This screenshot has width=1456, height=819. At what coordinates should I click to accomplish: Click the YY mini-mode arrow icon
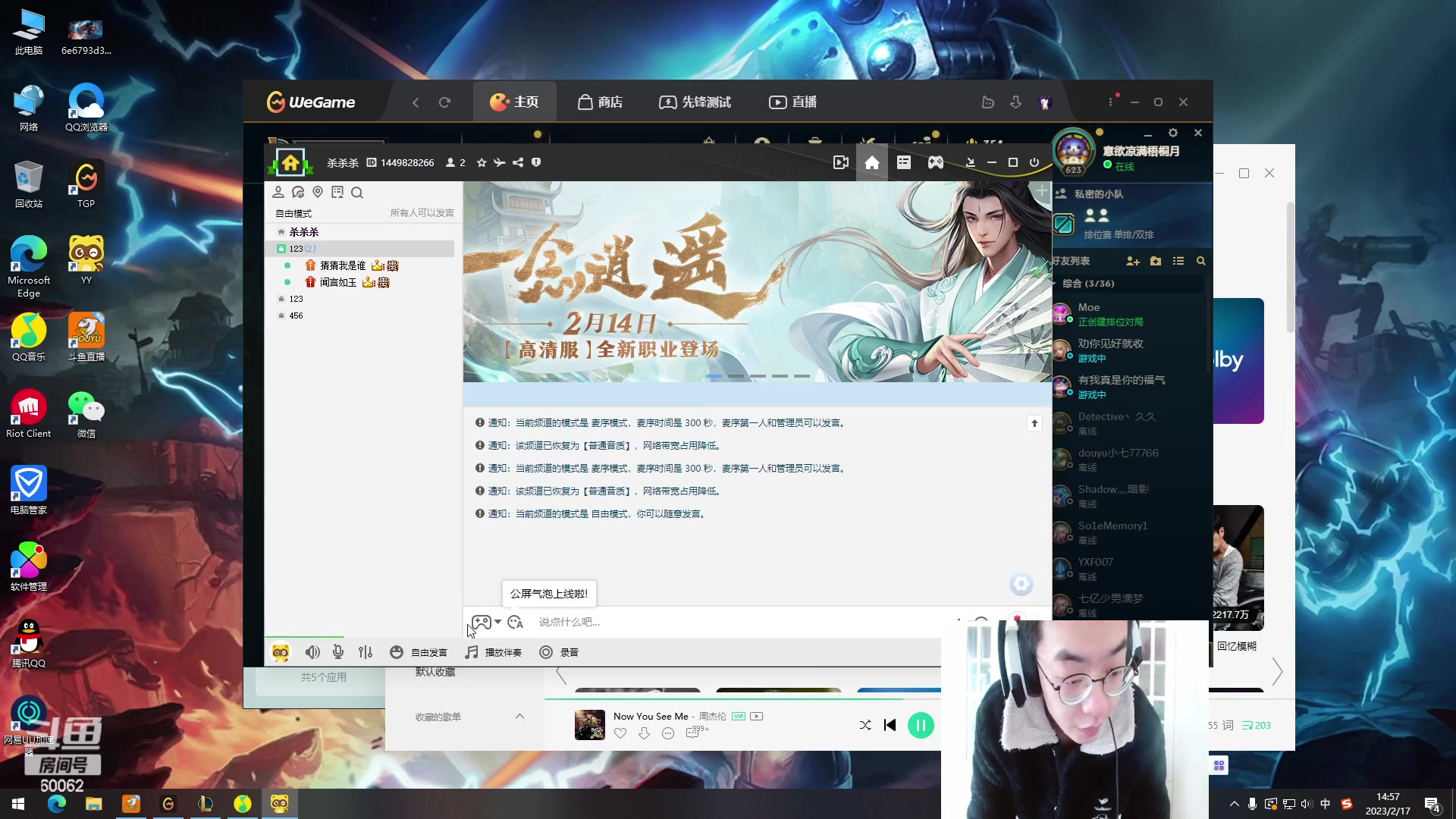[x=970, y=163]
